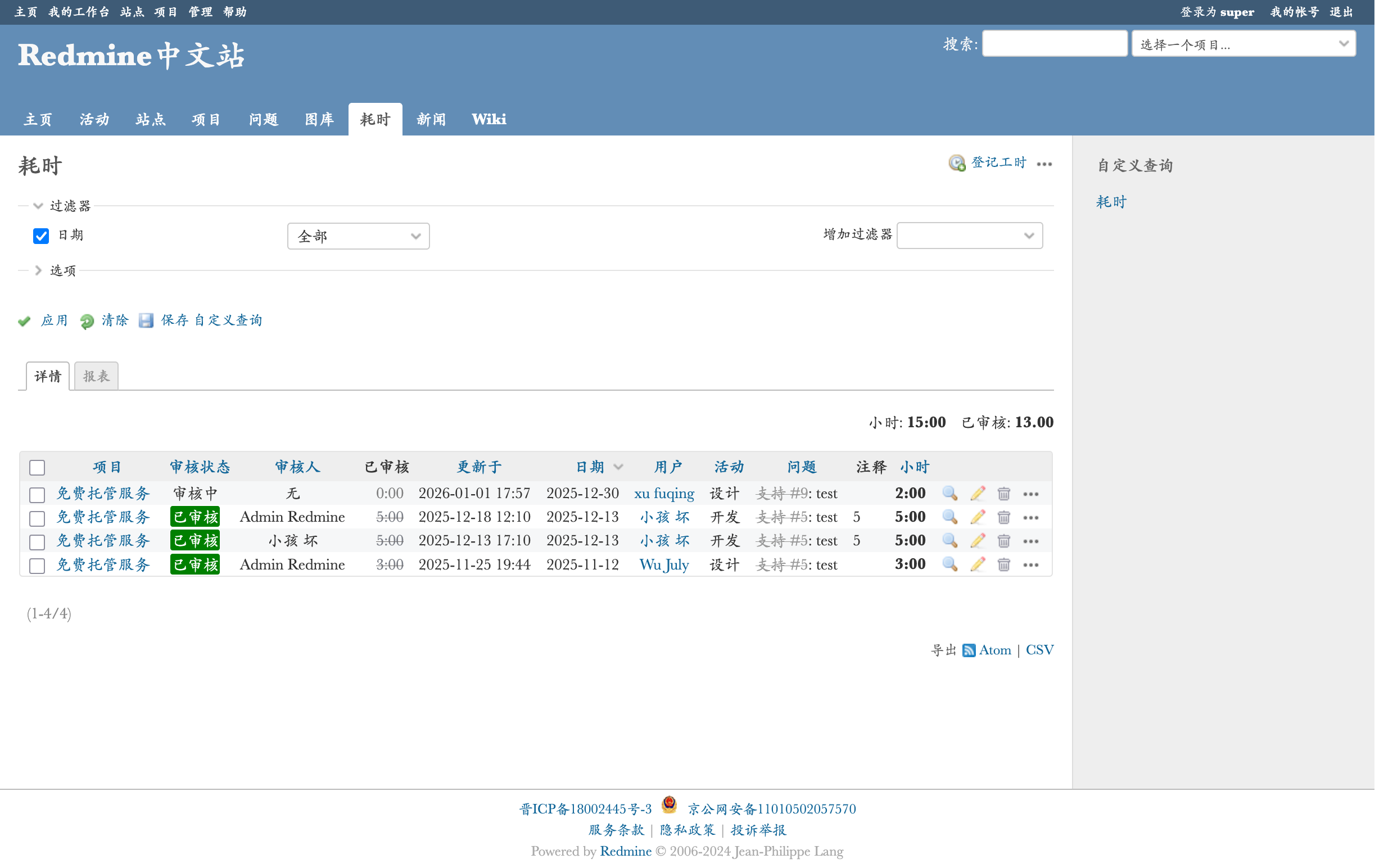Expand the 选项 section
This screenshot has height=868, width=1375.
62,270
